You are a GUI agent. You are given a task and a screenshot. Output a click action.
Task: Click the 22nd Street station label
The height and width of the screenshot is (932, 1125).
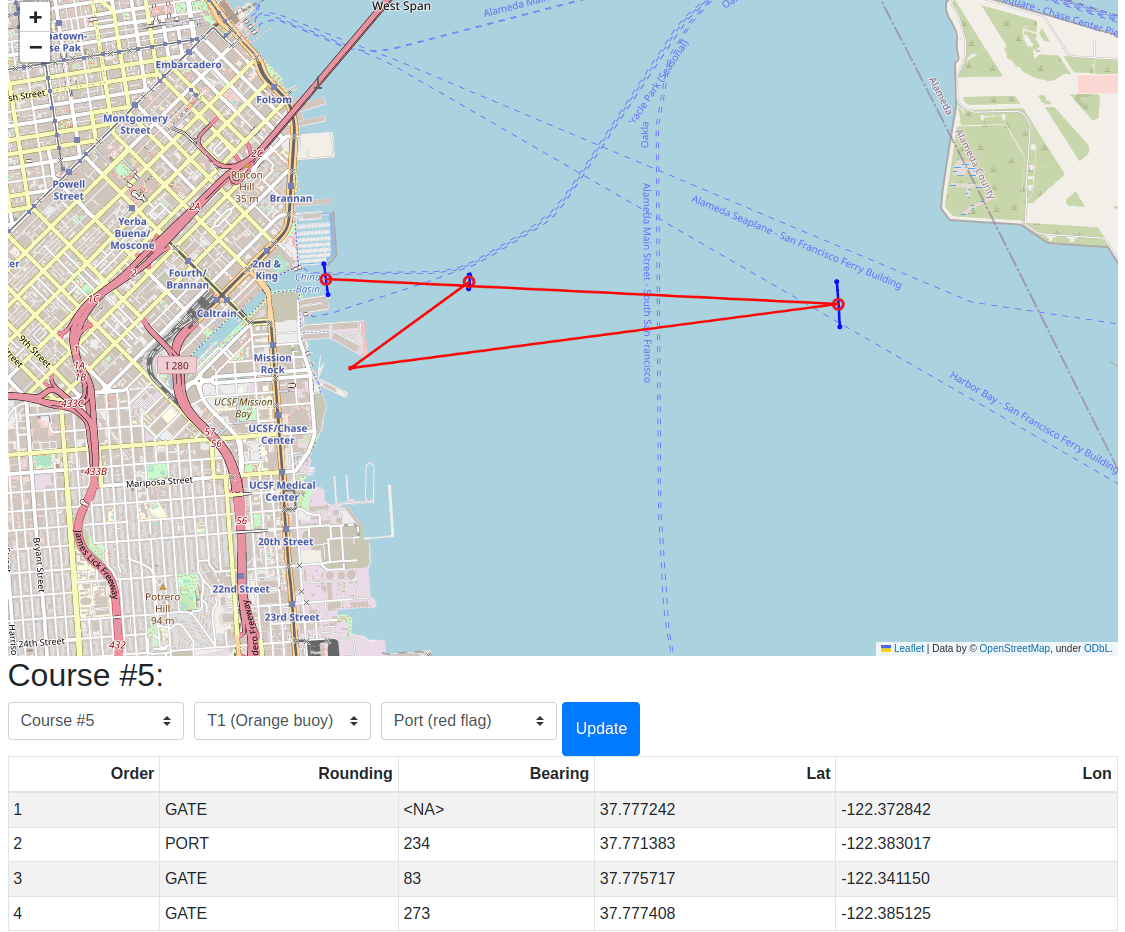241,589
